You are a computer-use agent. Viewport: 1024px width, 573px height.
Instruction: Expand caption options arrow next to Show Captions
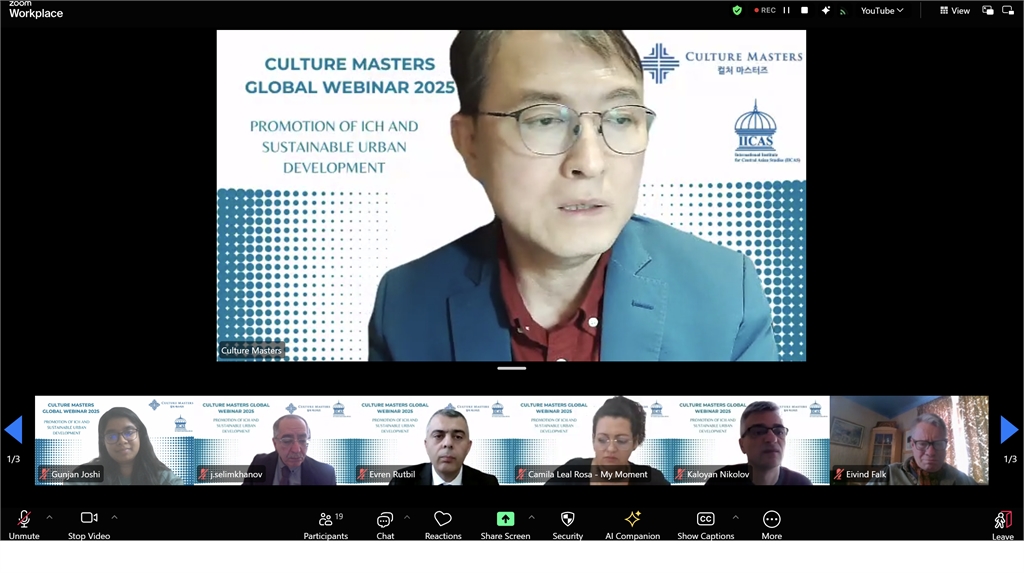pos(735,517)
